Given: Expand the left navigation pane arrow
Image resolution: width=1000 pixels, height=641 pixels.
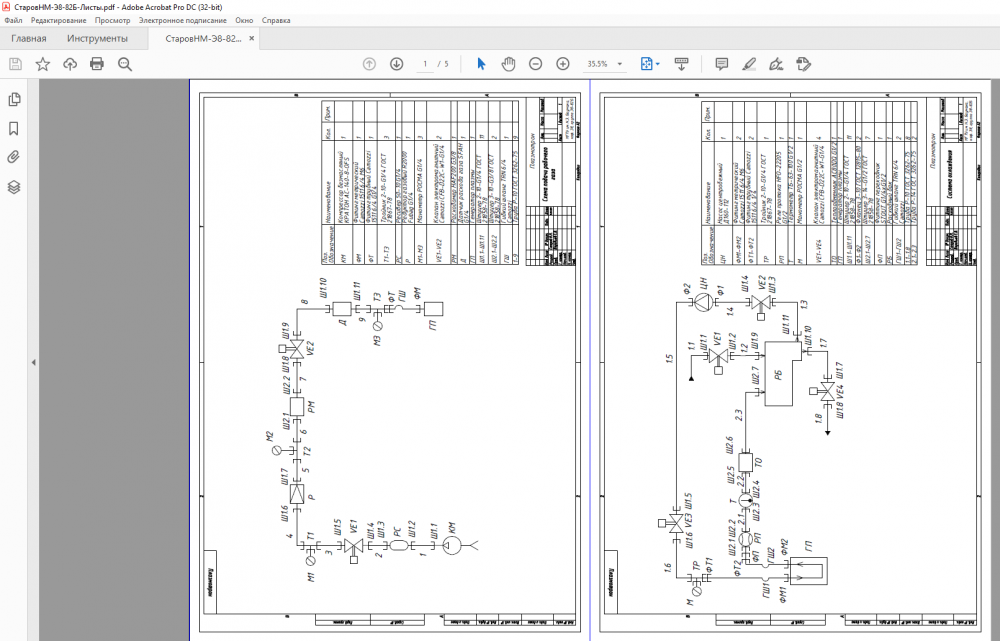Looking at the screenshot, I should (x=33, y=362).
